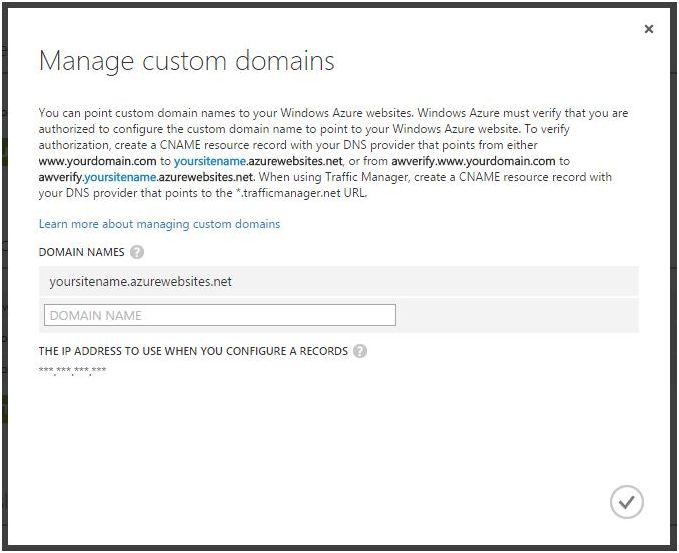Open Learn more about managing custom domains
Viewport: 679px width, 553px height.
pos(159,224)
